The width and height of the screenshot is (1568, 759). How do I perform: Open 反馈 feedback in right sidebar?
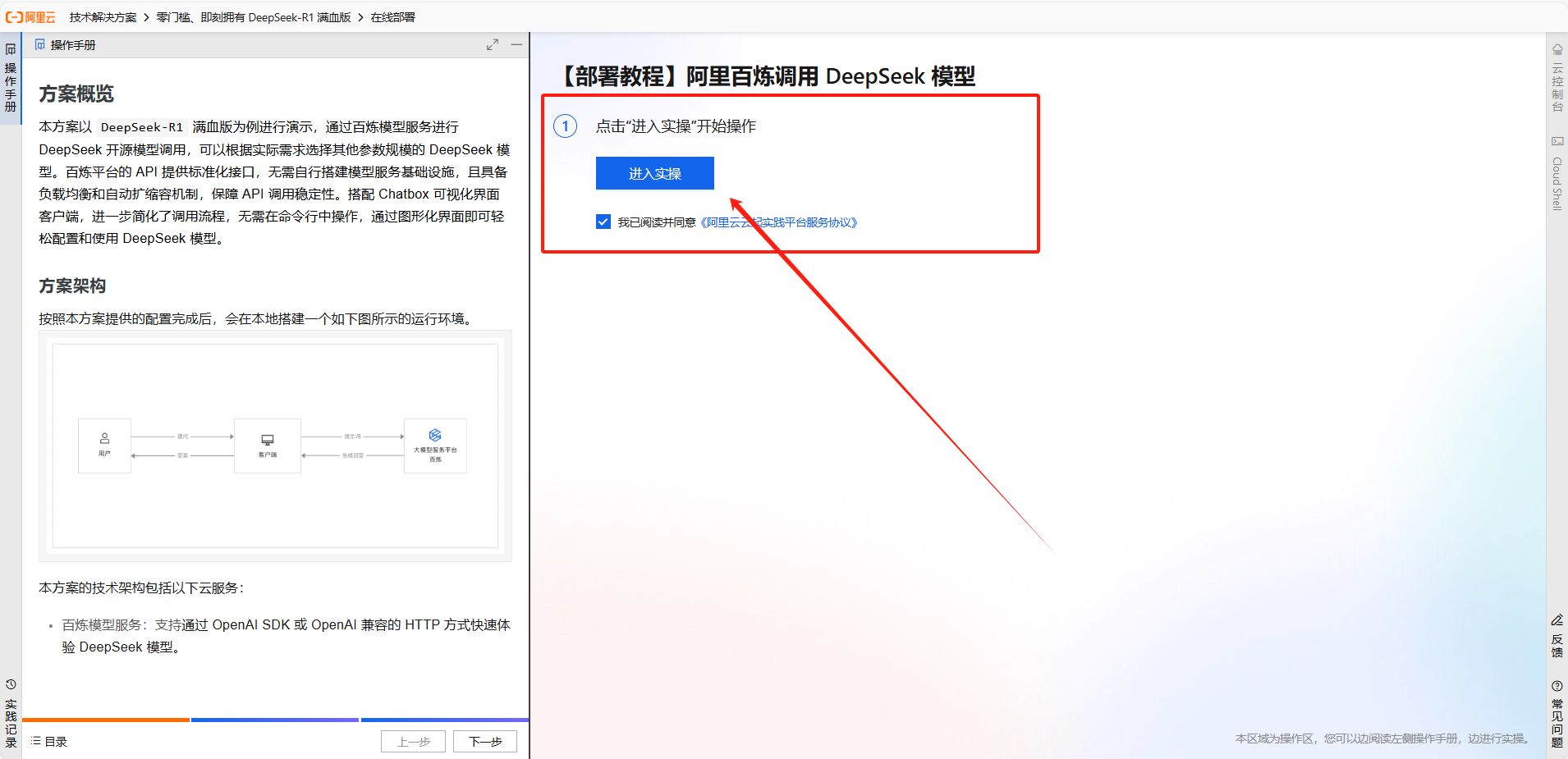[x=1557, y=637]
